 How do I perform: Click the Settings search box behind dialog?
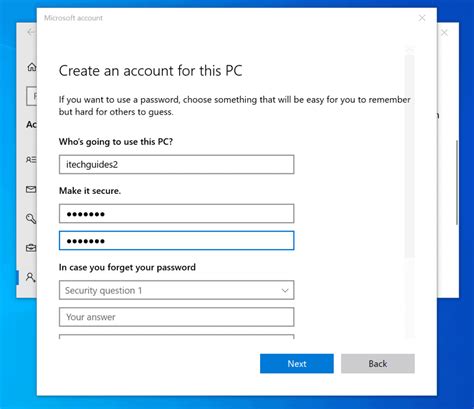(32, 96)
